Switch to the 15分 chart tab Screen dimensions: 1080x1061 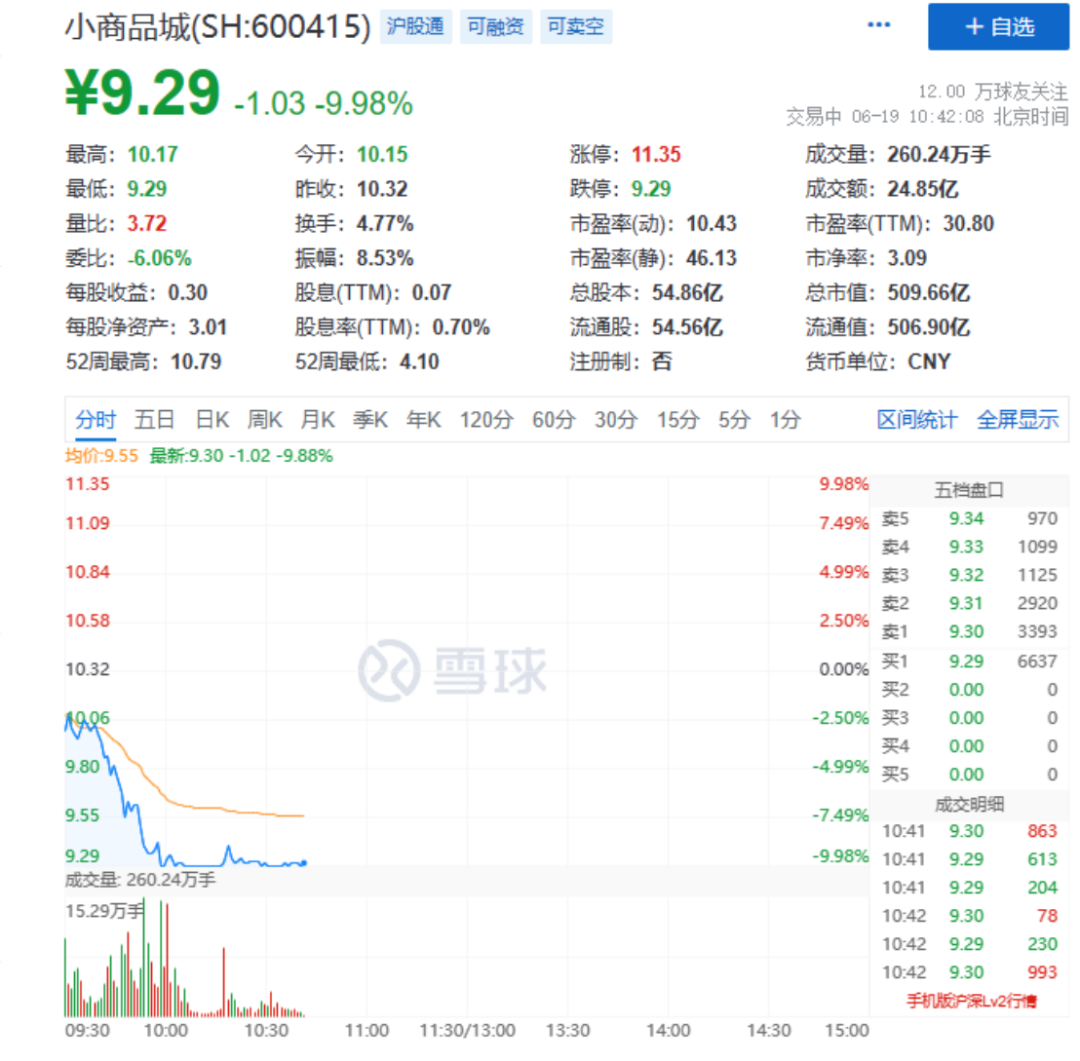click(x=678, y=420)
